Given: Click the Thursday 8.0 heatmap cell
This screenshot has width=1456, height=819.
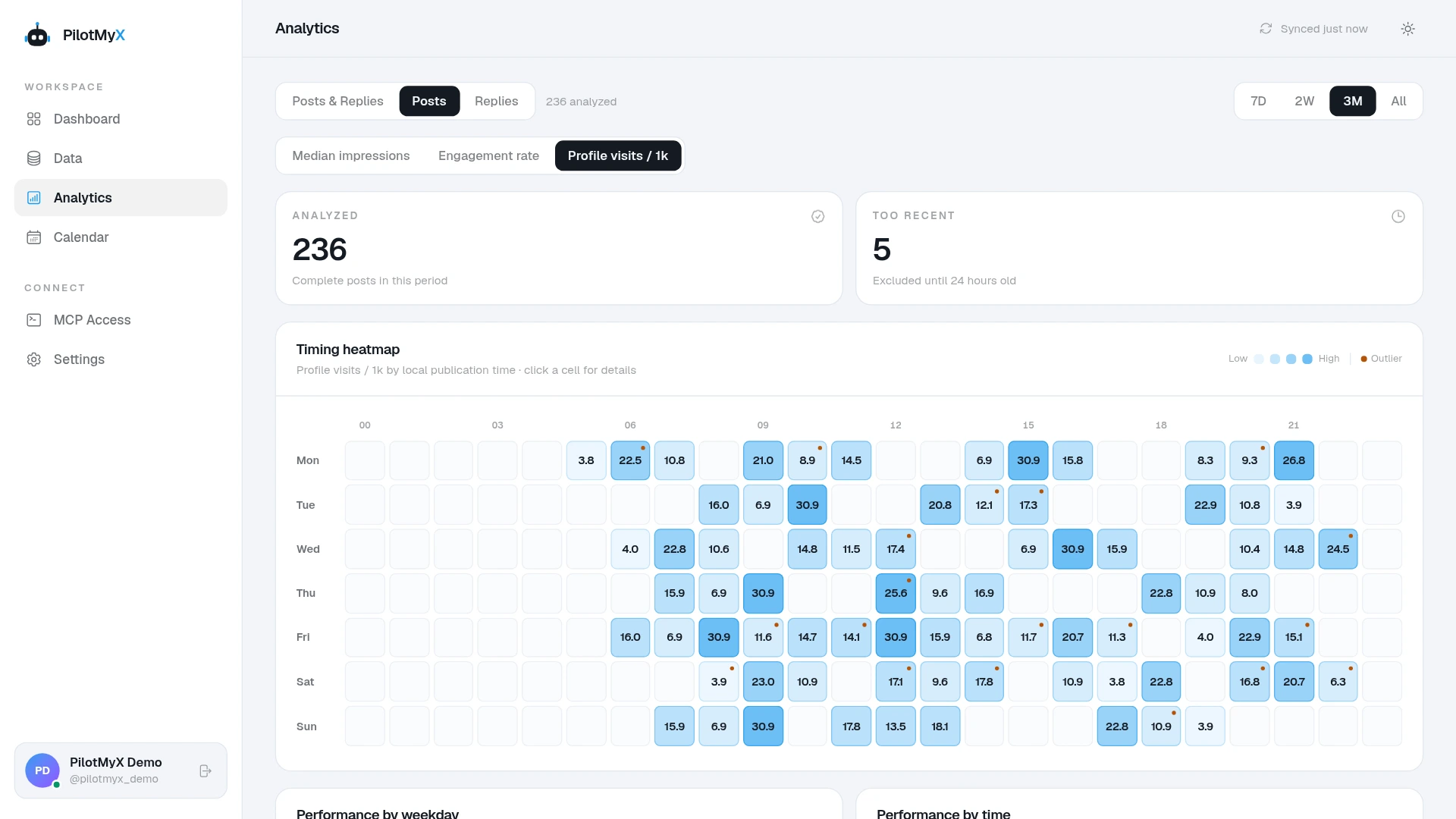Looking at the screenshot, I should [1250, 593].
